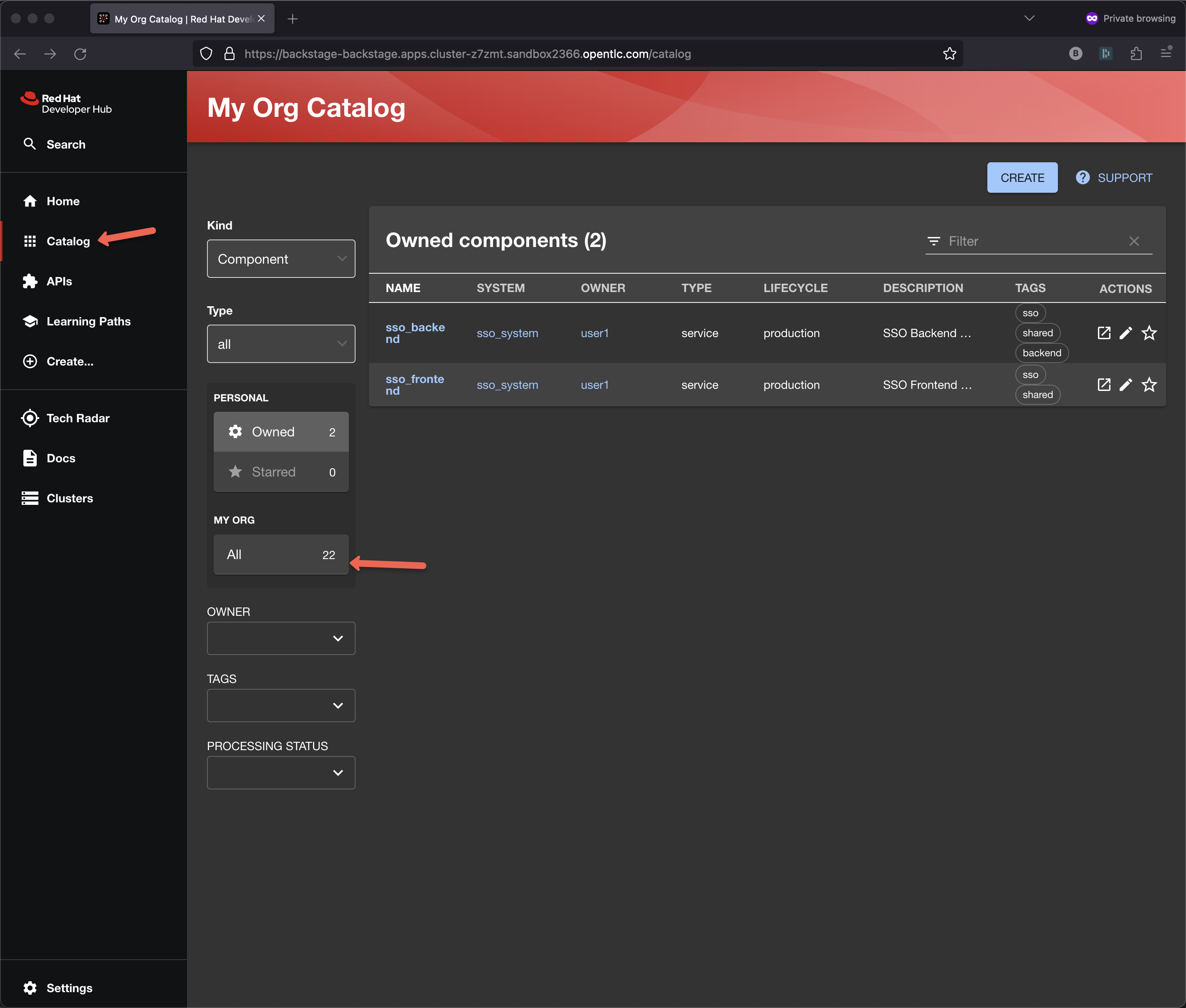Click the pencil icon for sso_frontend
Viewport: 1186px width, 1008px height.
pyautogui.click(x=1125, y=385)
